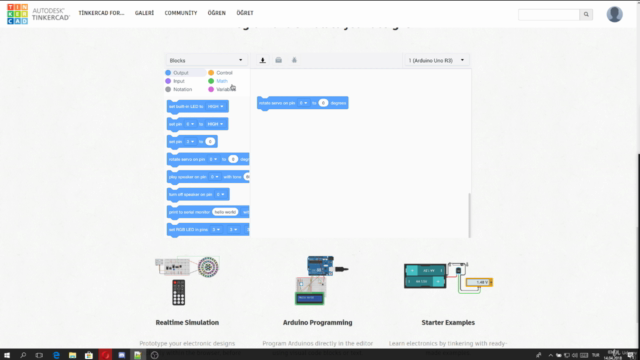
Task: Click degrees value in workspace rotate servo block
Action: (x=323, y=103)
